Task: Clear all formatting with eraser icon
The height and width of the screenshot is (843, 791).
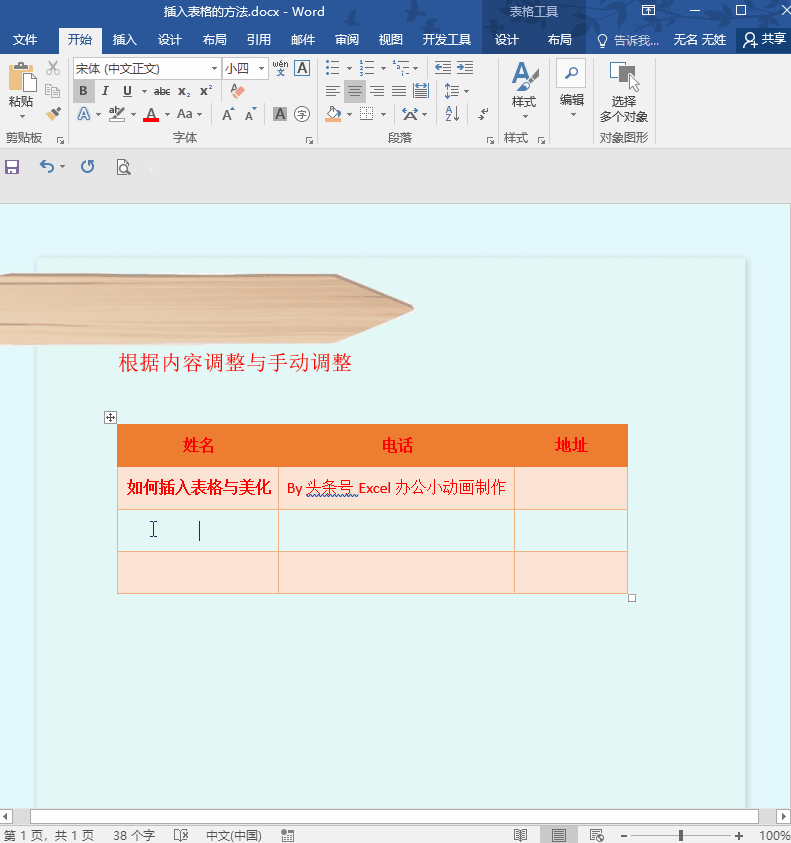Action: 237,91
